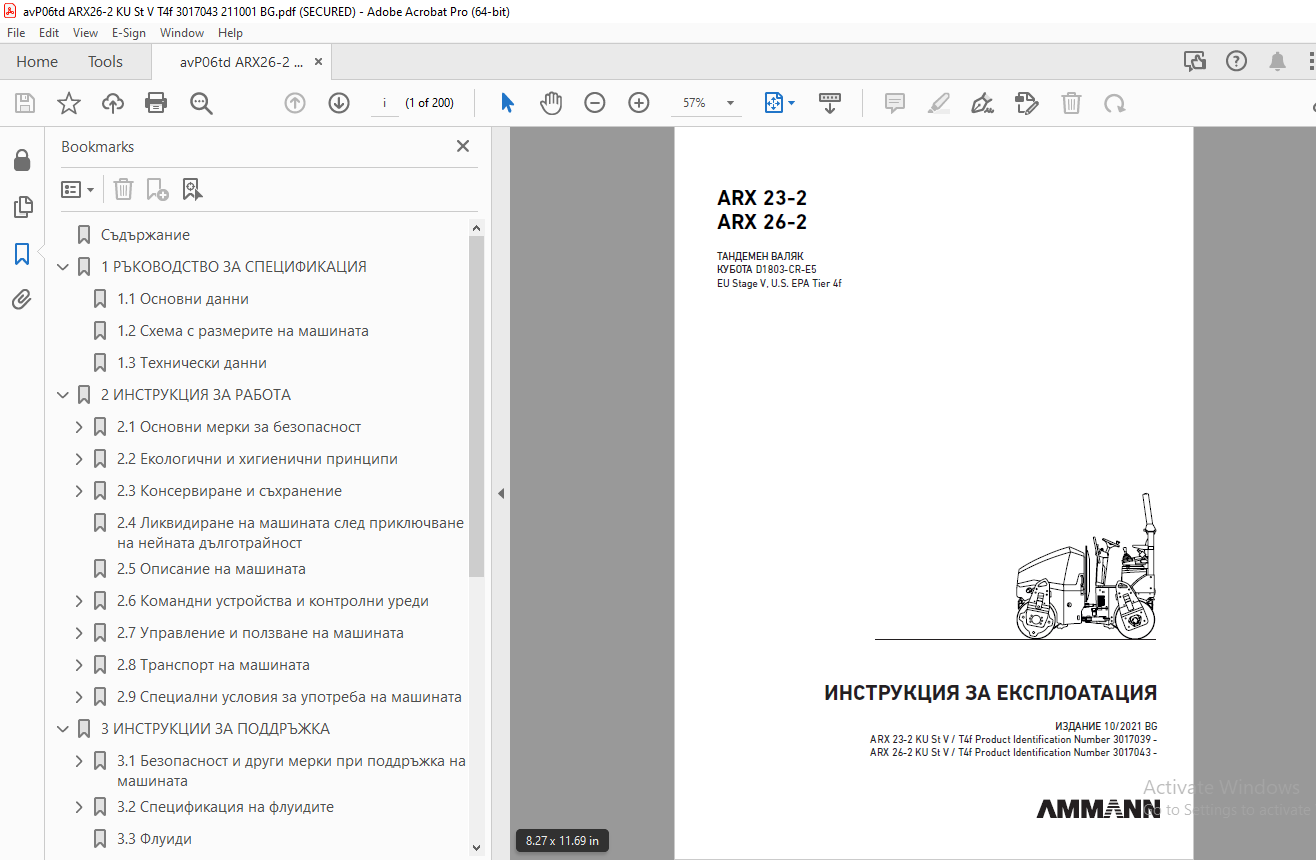1316x860 pixels.
Task: Print the document with the printer icon
Action: click(156, 103)
